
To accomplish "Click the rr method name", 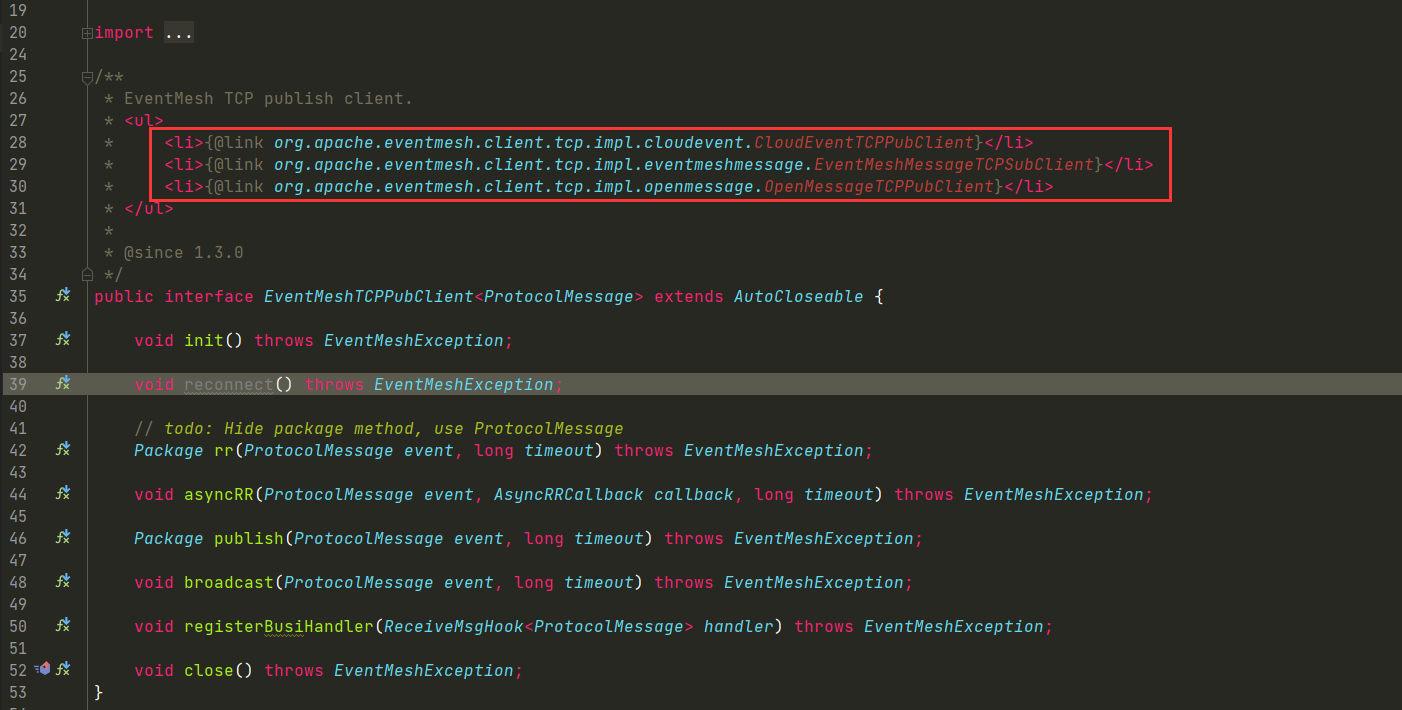I will pyautogui.click(x=224, y=450).
